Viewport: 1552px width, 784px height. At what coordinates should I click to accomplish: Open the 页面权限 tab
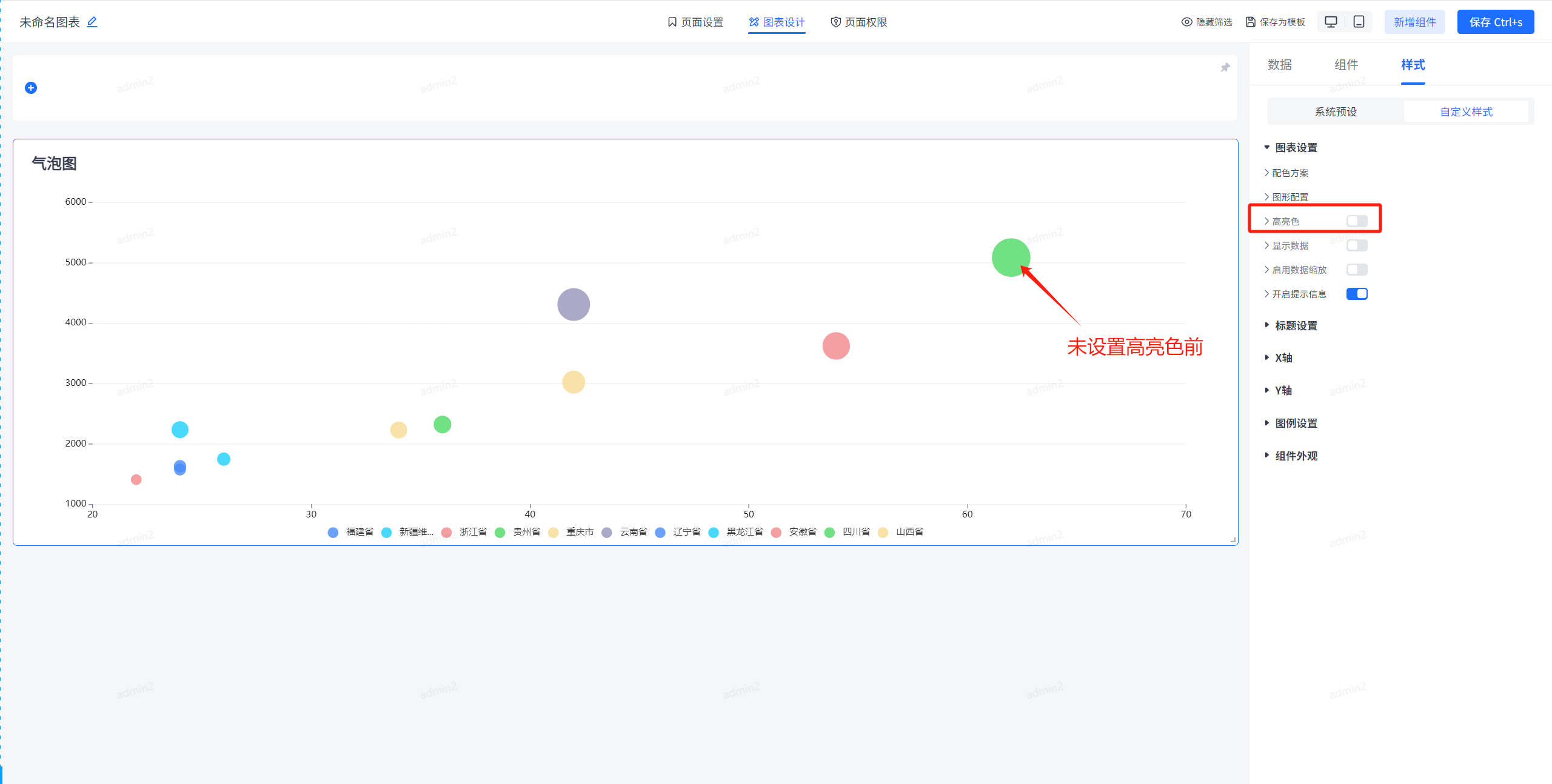pyautogui.click(x=859, y=22)
